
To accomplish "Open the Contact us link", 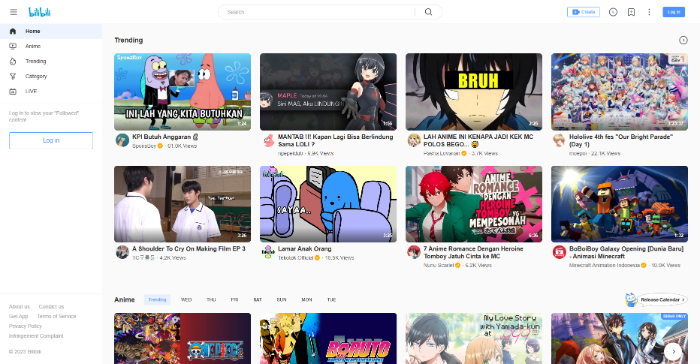I will 51,307.
